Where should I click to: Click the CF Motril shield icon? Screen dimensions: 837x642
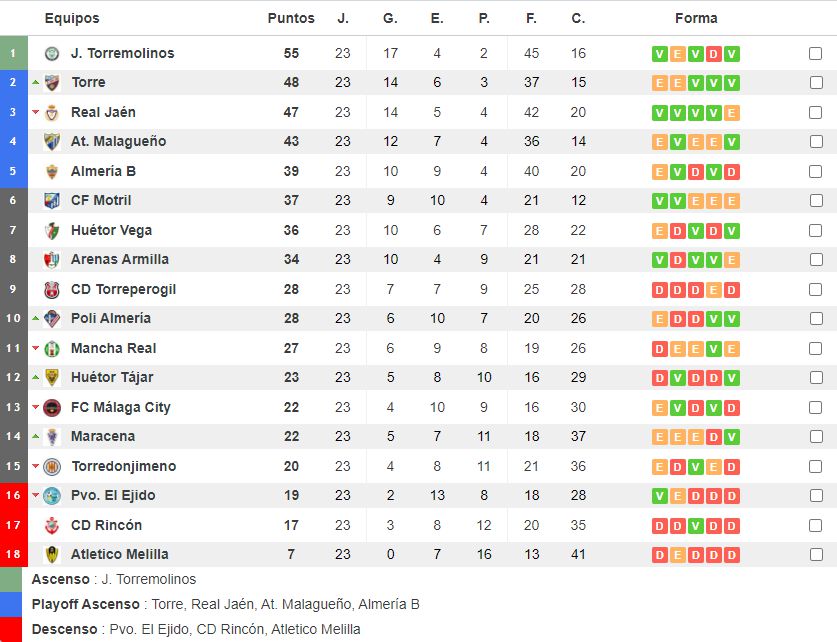52,201
